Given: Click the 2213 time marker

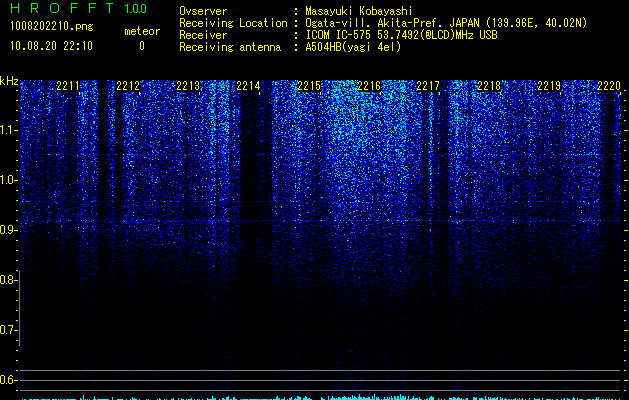Looking at the screenshot, I should point(188,86).
